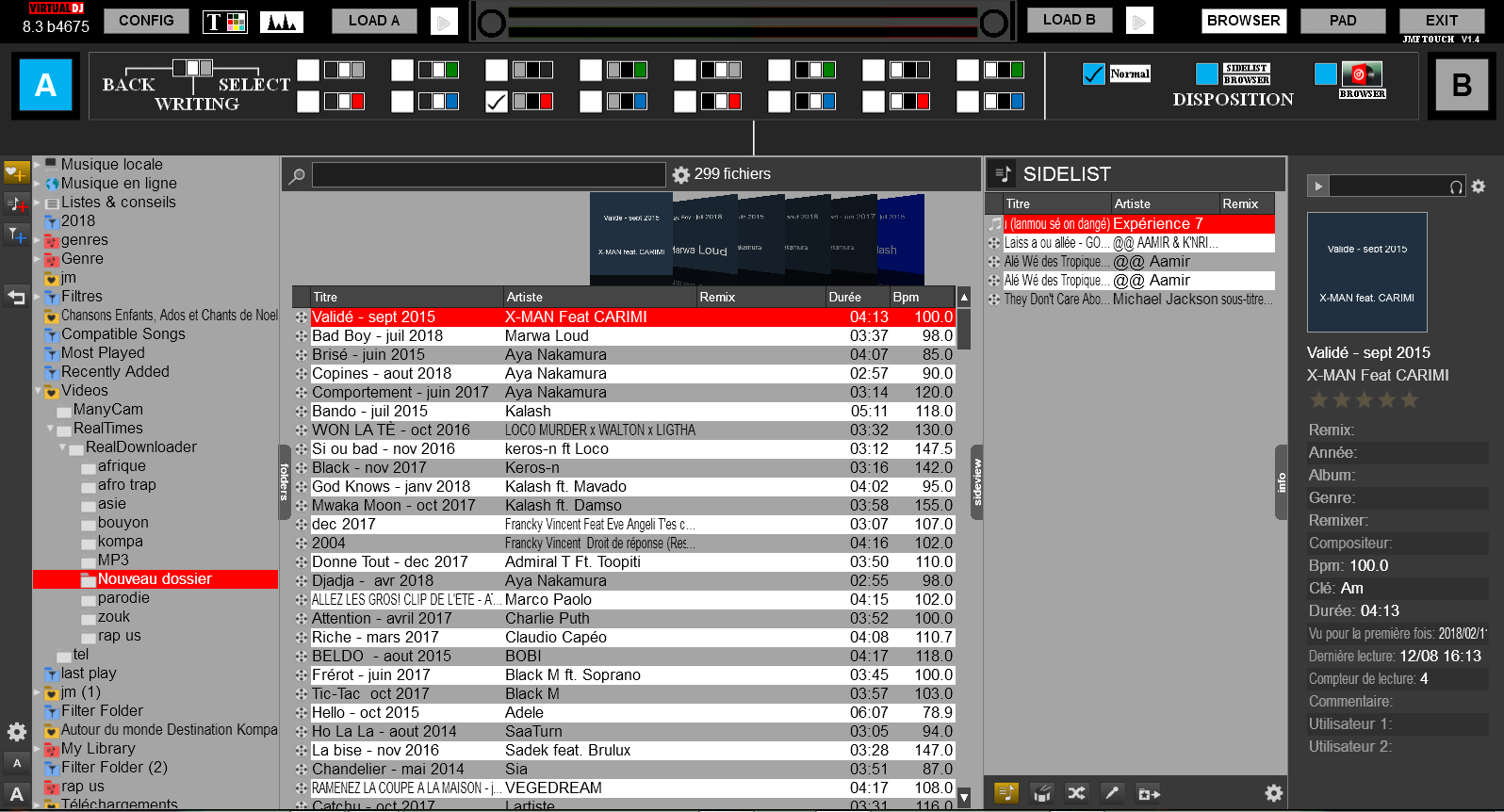Click large font size A icon
The image size is (1504, 812).
pos(17,794)
